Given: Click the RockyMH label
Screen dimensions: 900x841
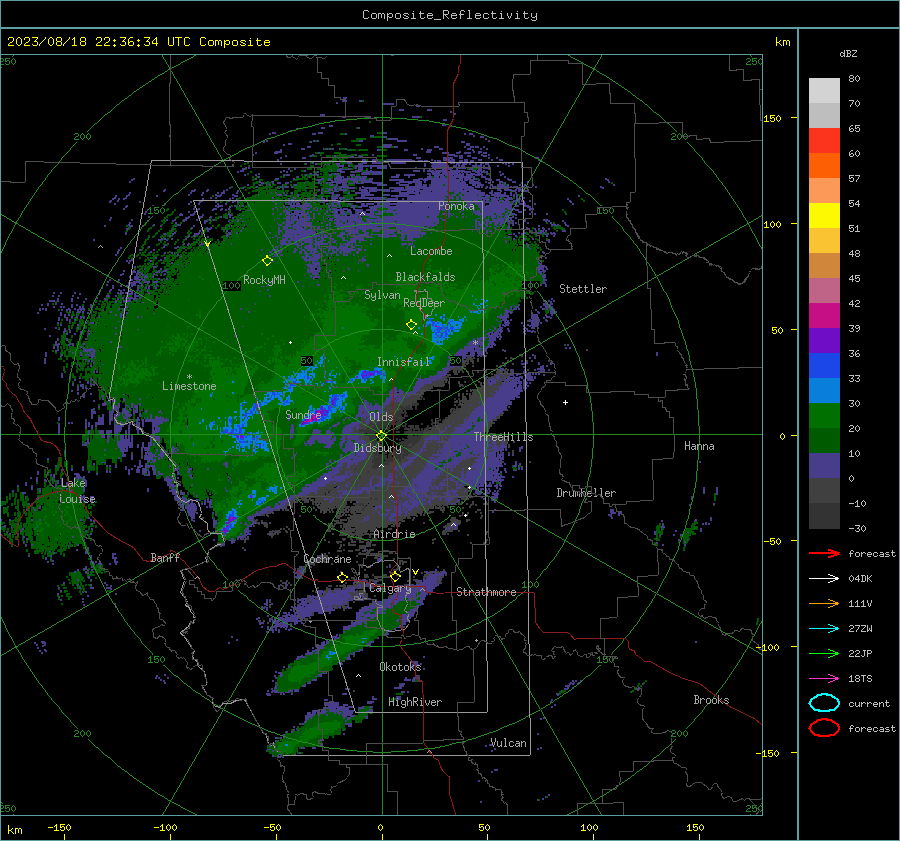Looking at the screenshot, I should coord(264,280).
